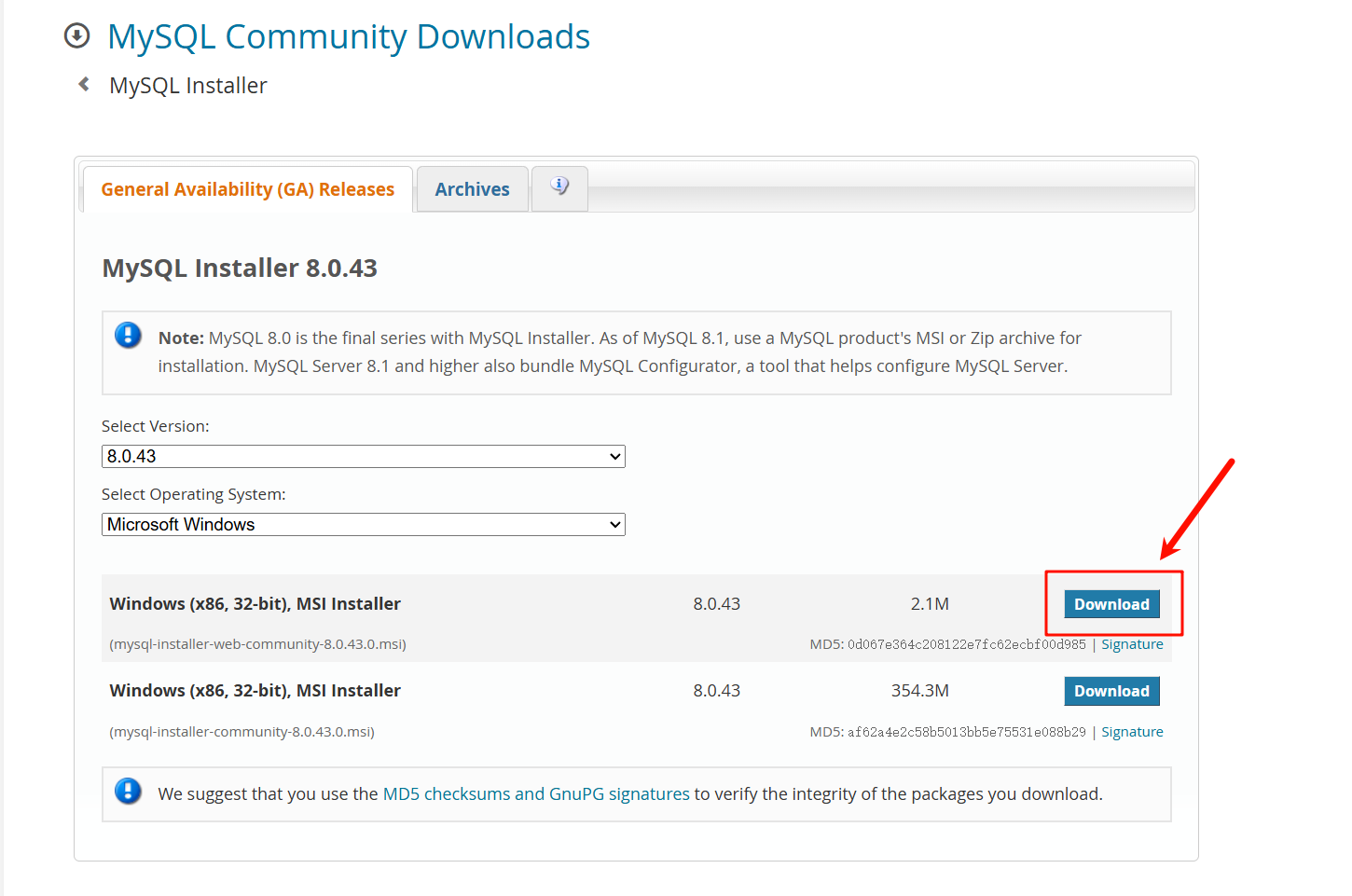This screenshot has height=896, width=1352.
Task: Download the 2.1M web MSI installer
Action: tap(1111, 604)
